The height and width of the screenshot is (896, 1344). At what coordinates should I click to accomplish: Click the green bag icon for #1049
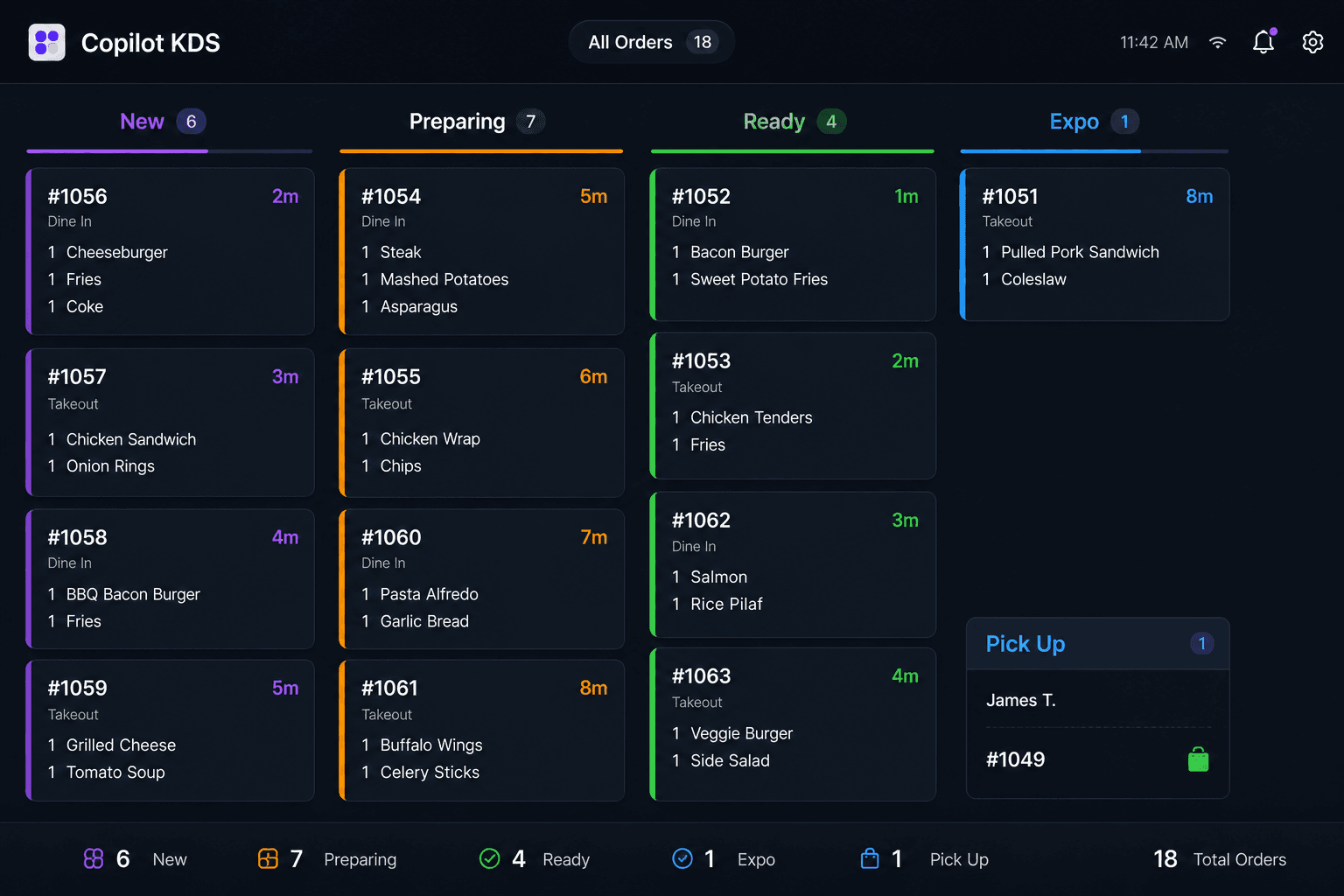[1199, 759]
